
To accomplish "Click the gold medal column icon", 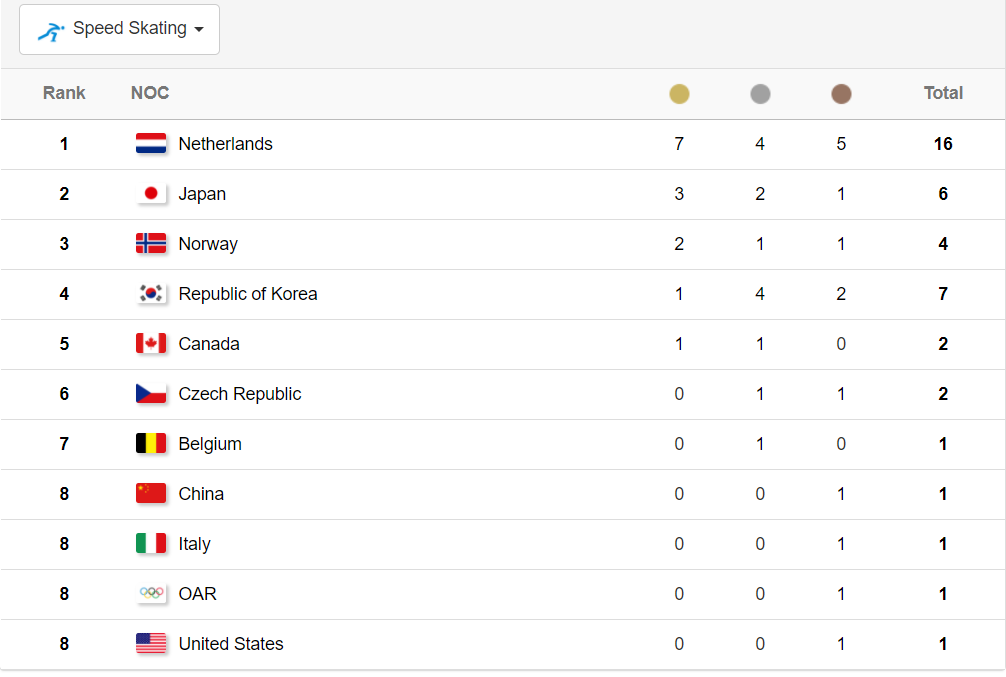I will [x=679, y=94].
